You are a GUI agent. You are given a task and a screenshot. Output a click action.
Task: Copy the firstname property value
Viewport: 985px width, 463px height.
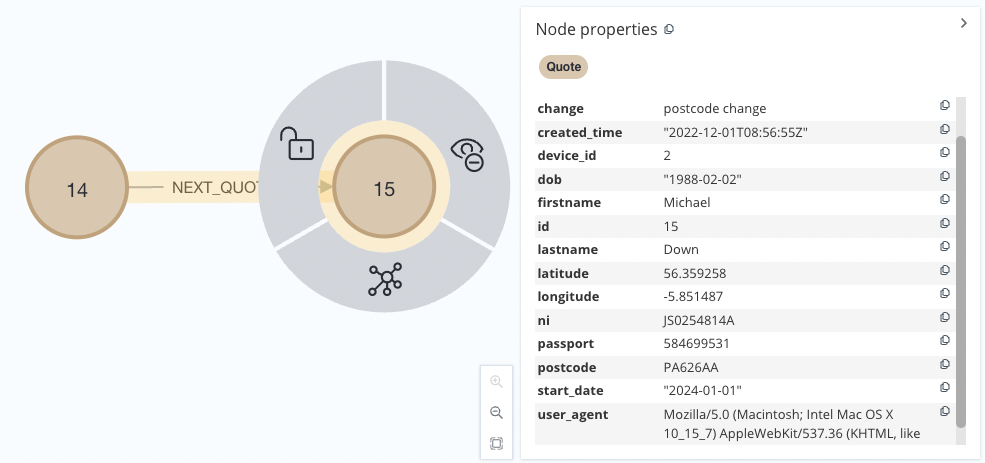click(944, 200)
